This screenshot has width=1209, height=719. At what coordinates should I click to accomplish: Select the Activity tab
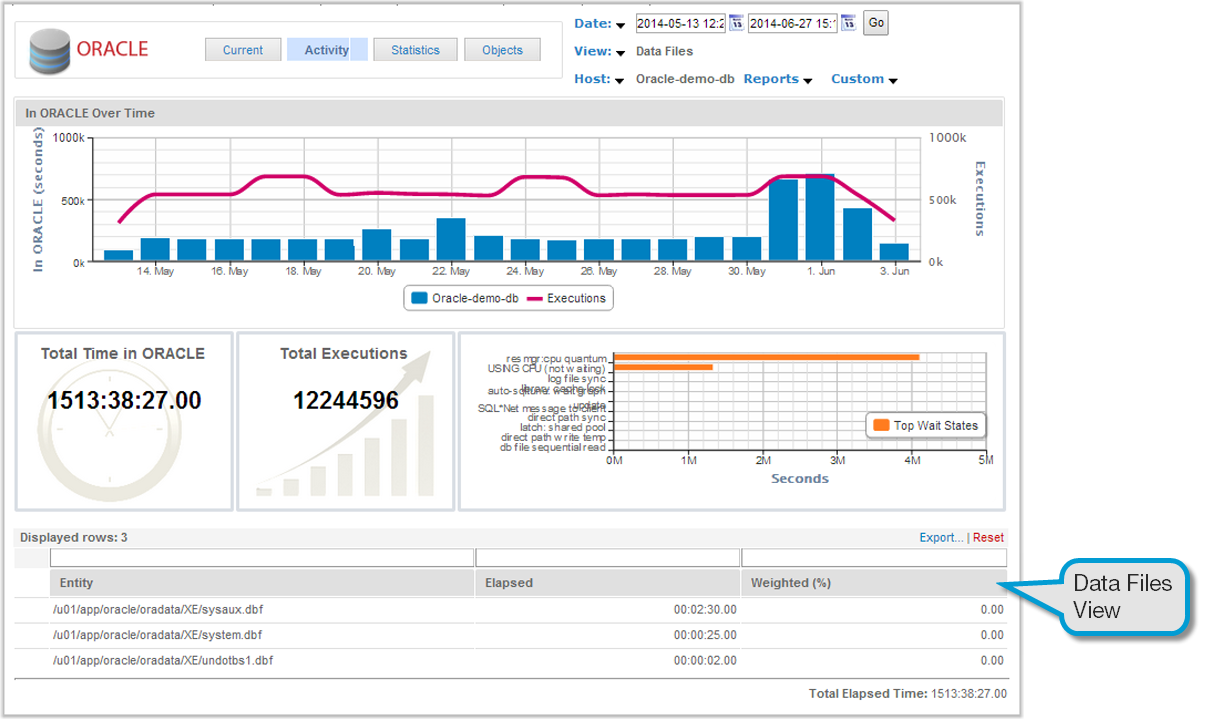tap(327, 50)
